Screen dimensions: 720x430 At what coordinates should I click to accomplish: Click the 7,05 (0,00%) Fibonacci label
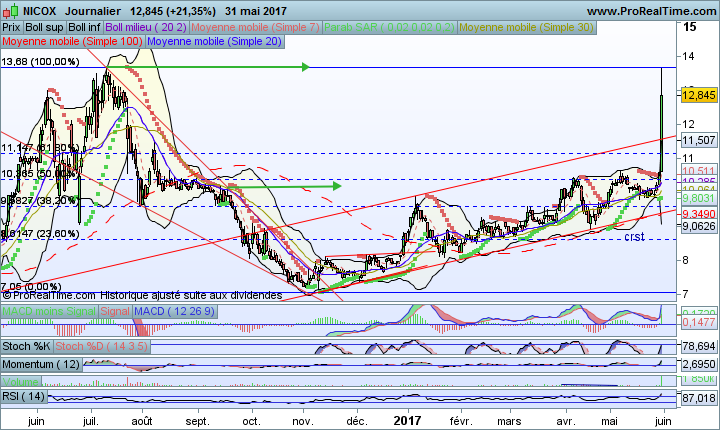coord(31,287)
